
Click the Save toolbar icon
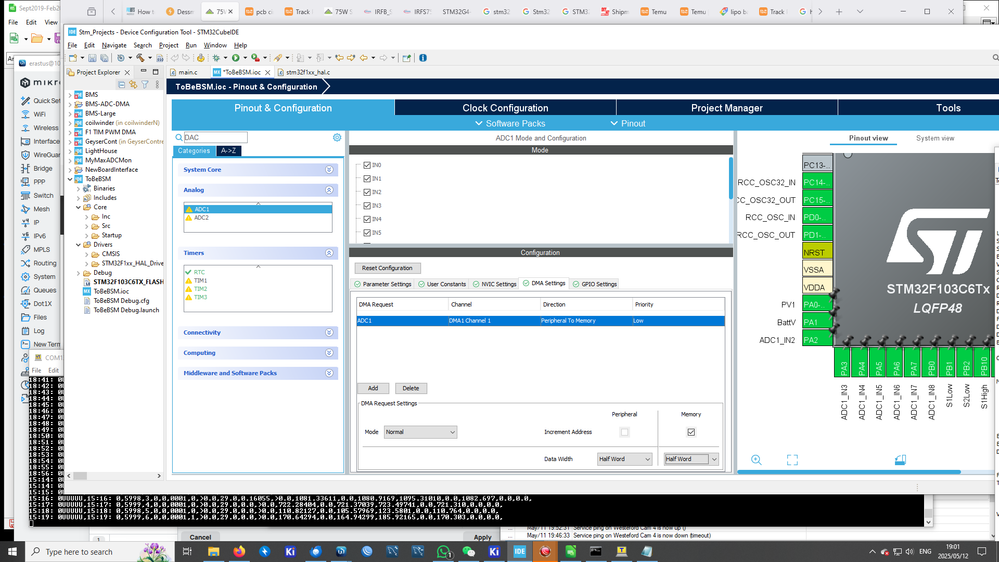coord(92,58)
